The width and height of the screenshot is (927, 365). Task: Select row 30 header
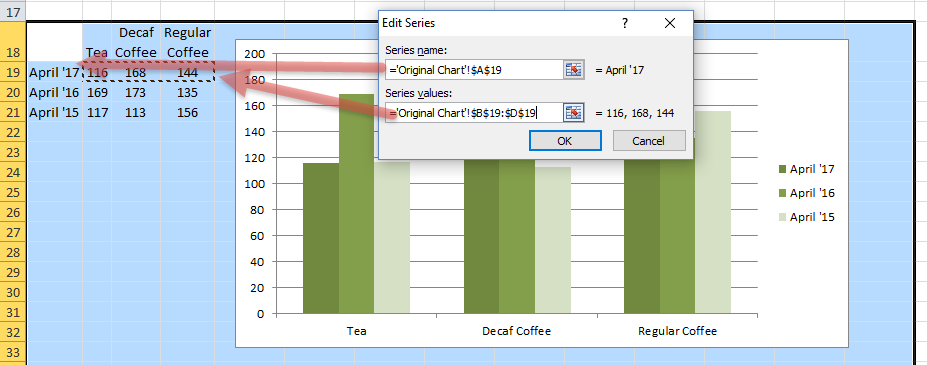tap(13, 292)
